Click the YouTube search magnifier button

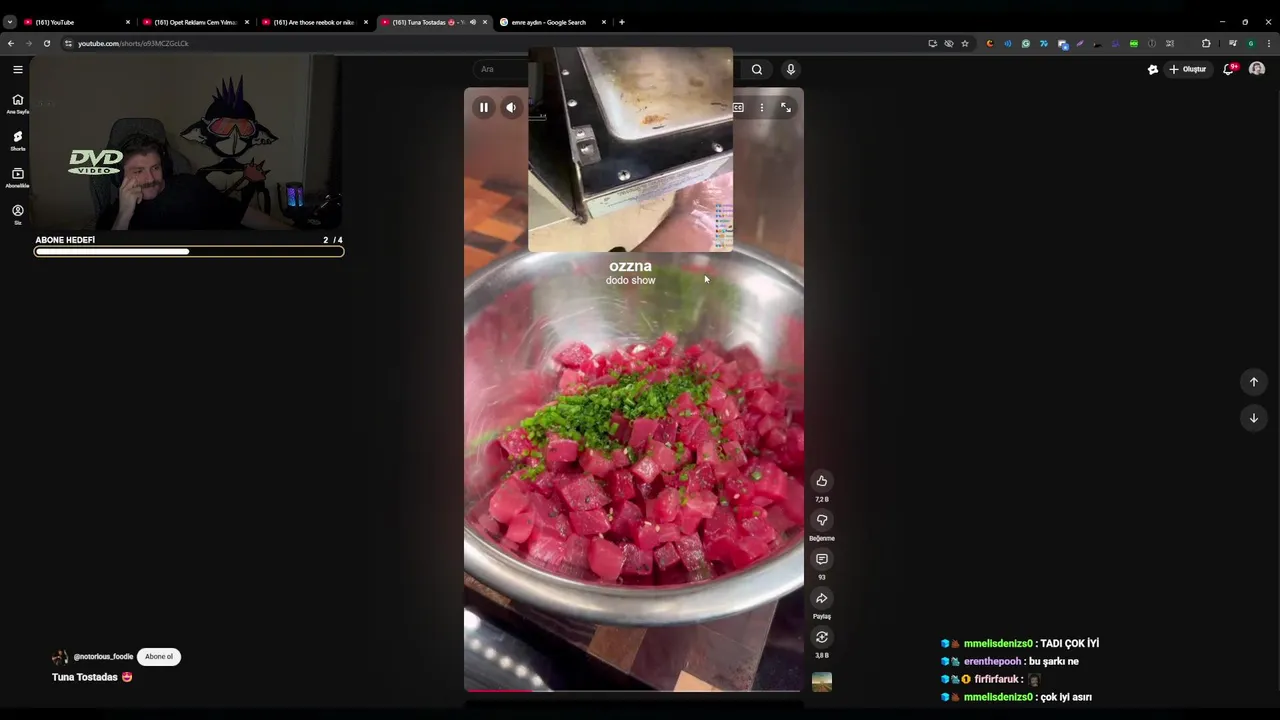[757, 69]
